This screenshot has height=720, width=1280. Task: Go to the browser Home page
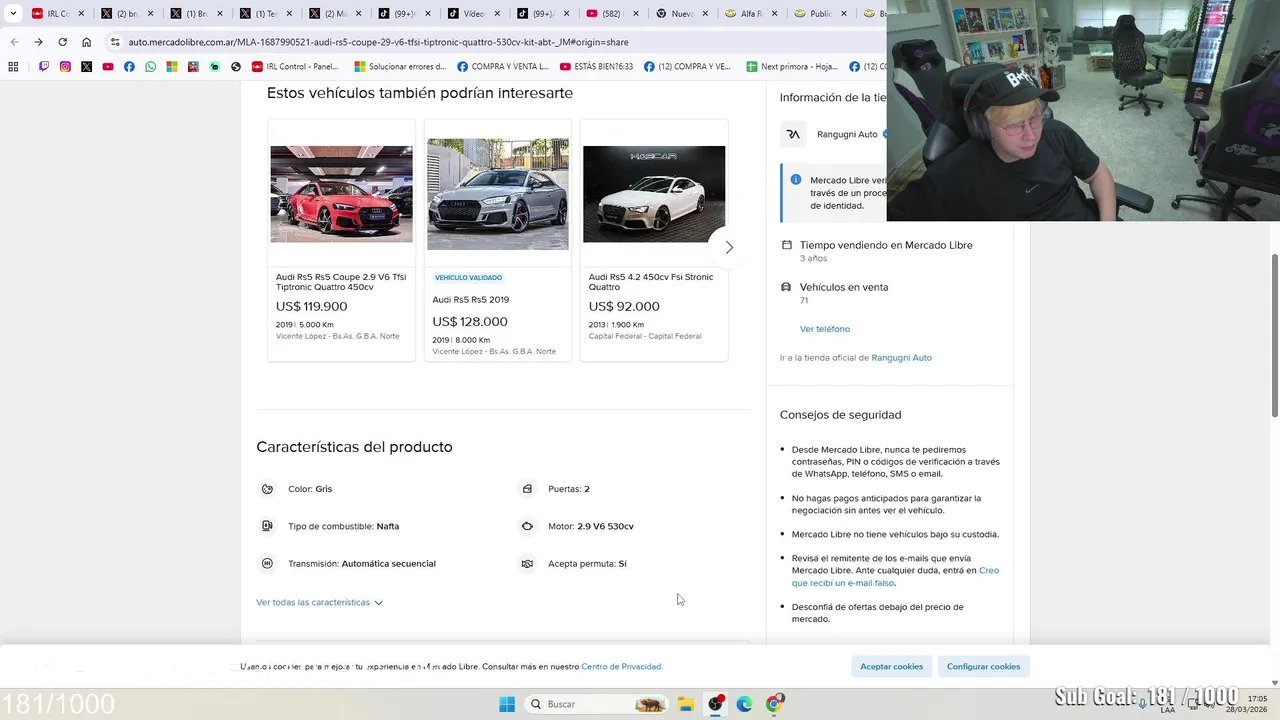point(87,42)
